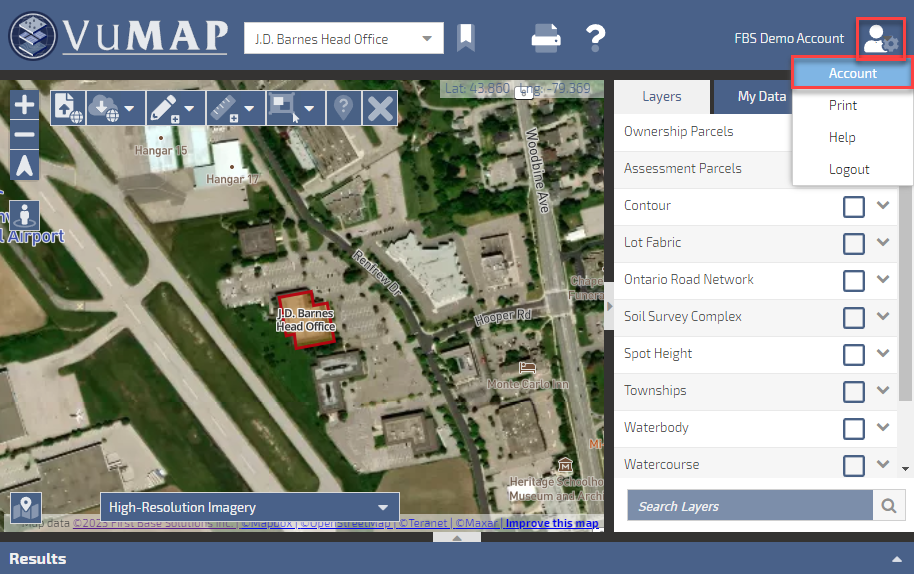Click the print icon in header
This screenshot has height=574, width=914.
[x=546, y=39]
